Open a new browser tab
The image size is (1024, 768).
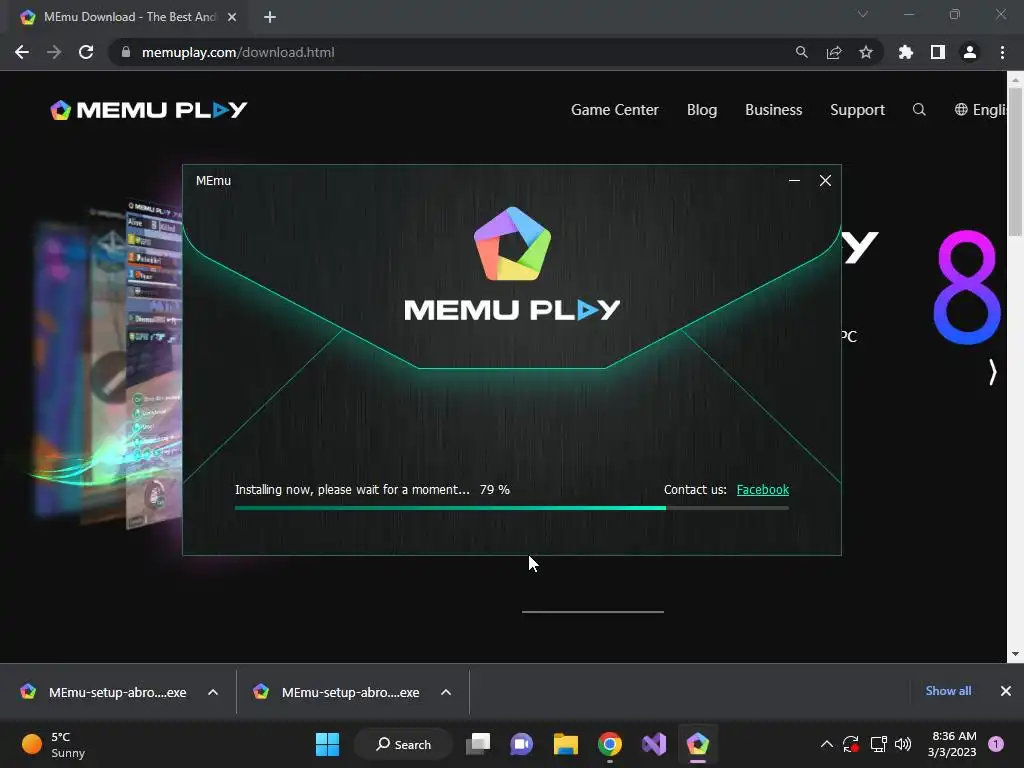(270, 17)
